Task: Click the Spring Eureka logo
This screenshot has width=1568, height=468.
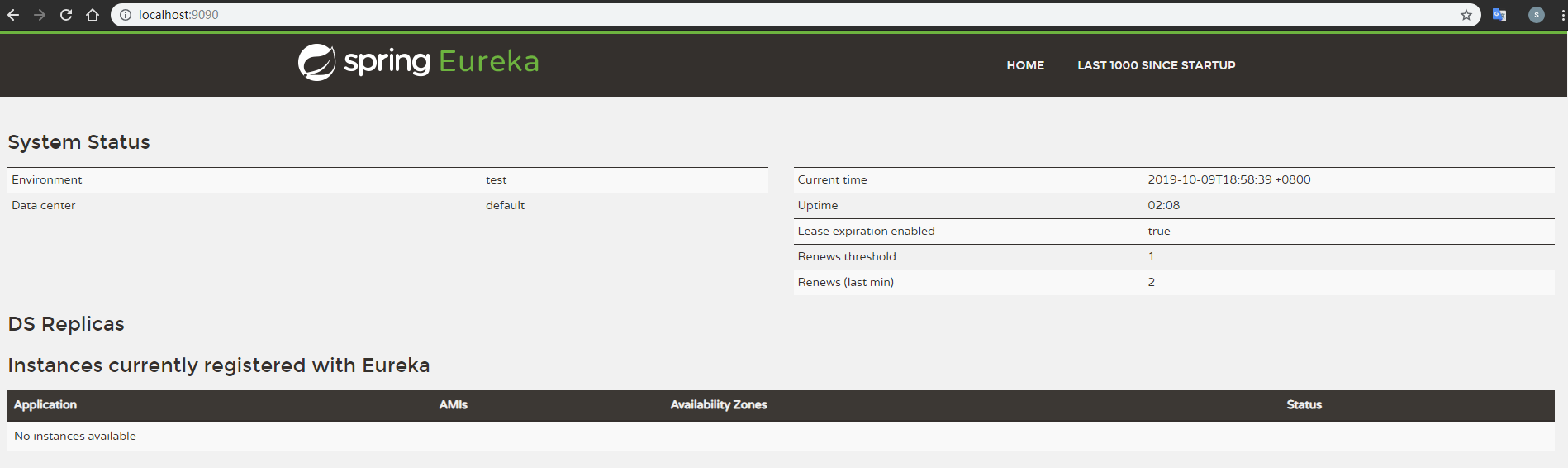Action: (x=418, y=62)
